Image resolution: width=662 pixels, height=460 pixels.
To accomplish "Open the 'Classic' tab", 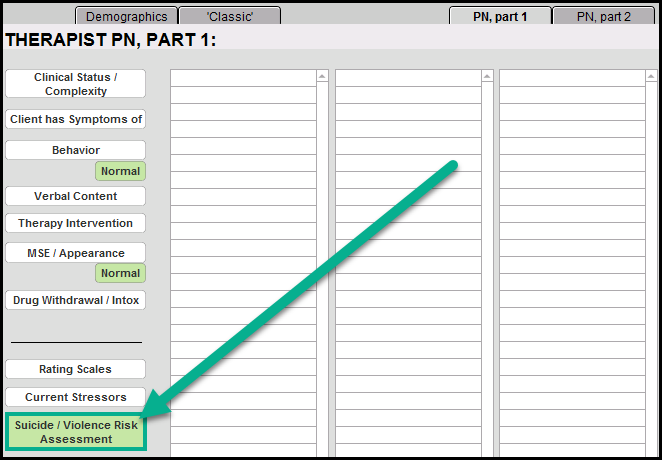I will (x=229, y=16).
